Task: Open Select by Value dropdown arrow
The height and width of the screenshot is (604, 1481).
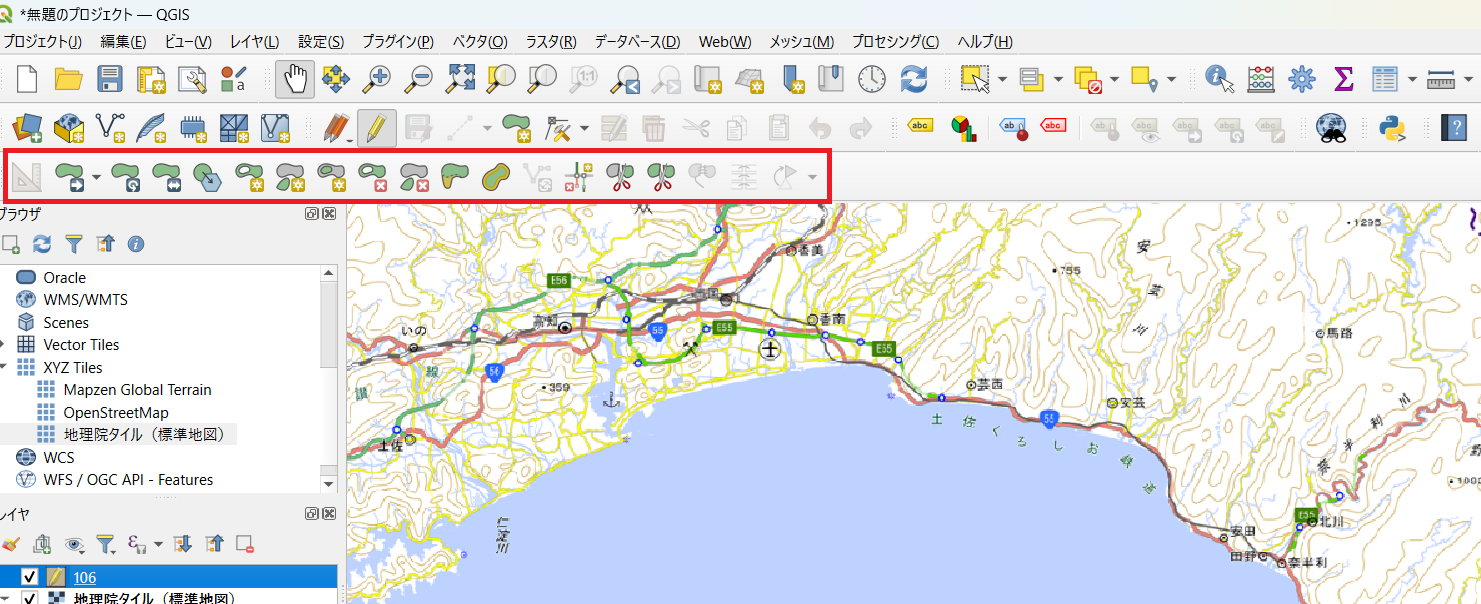Action: click(x=1058, y=79)
